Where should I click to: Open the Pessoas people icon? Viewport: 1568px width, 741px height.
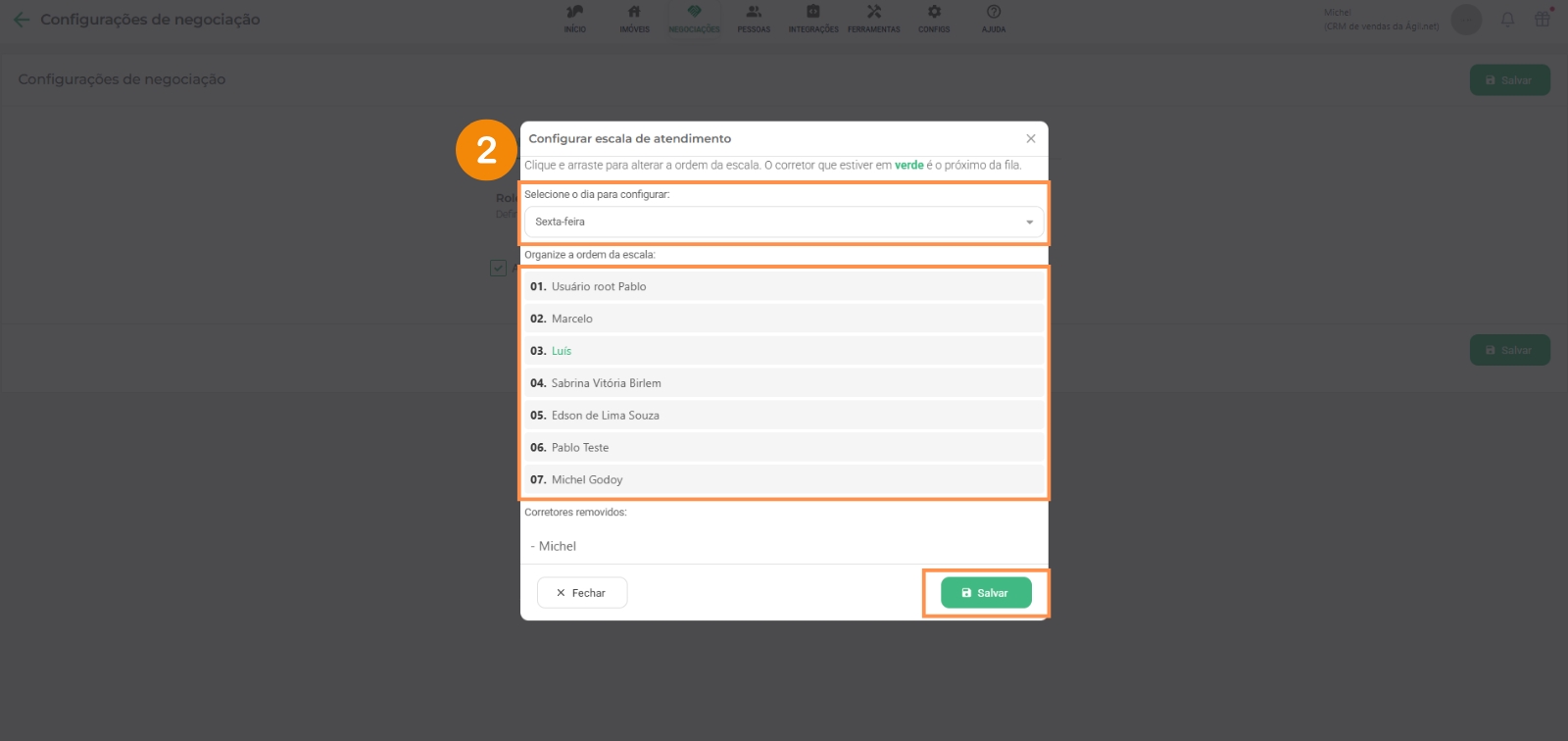coord(754,13)
